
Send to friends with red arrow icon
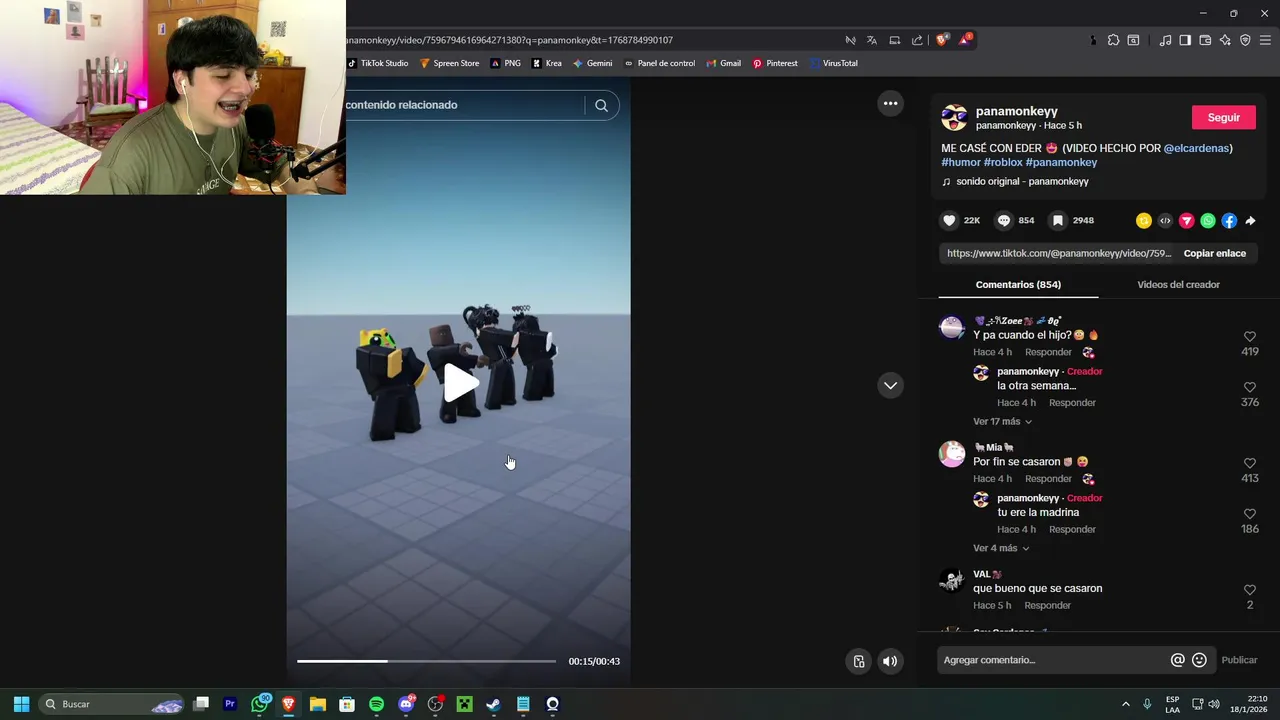1187,221
